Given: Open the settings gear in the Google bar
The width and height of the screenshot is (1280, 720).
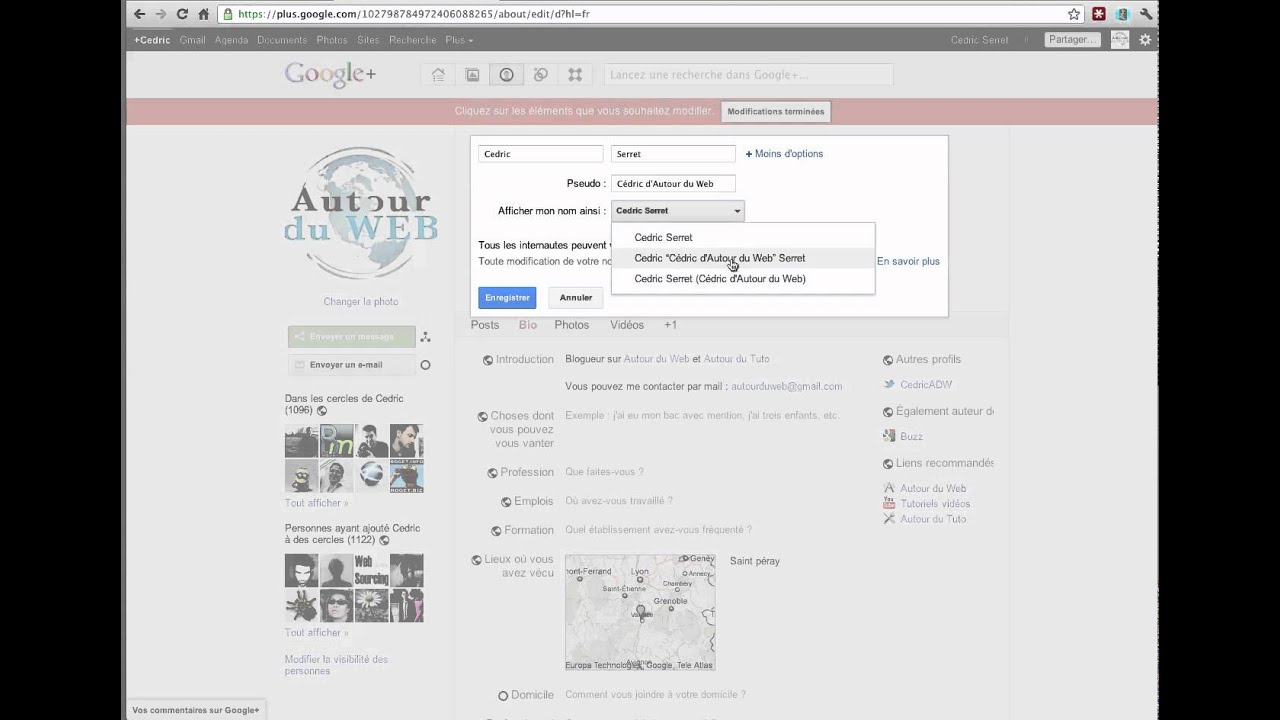Looking at the screenshot, I should coord(1145,40).
